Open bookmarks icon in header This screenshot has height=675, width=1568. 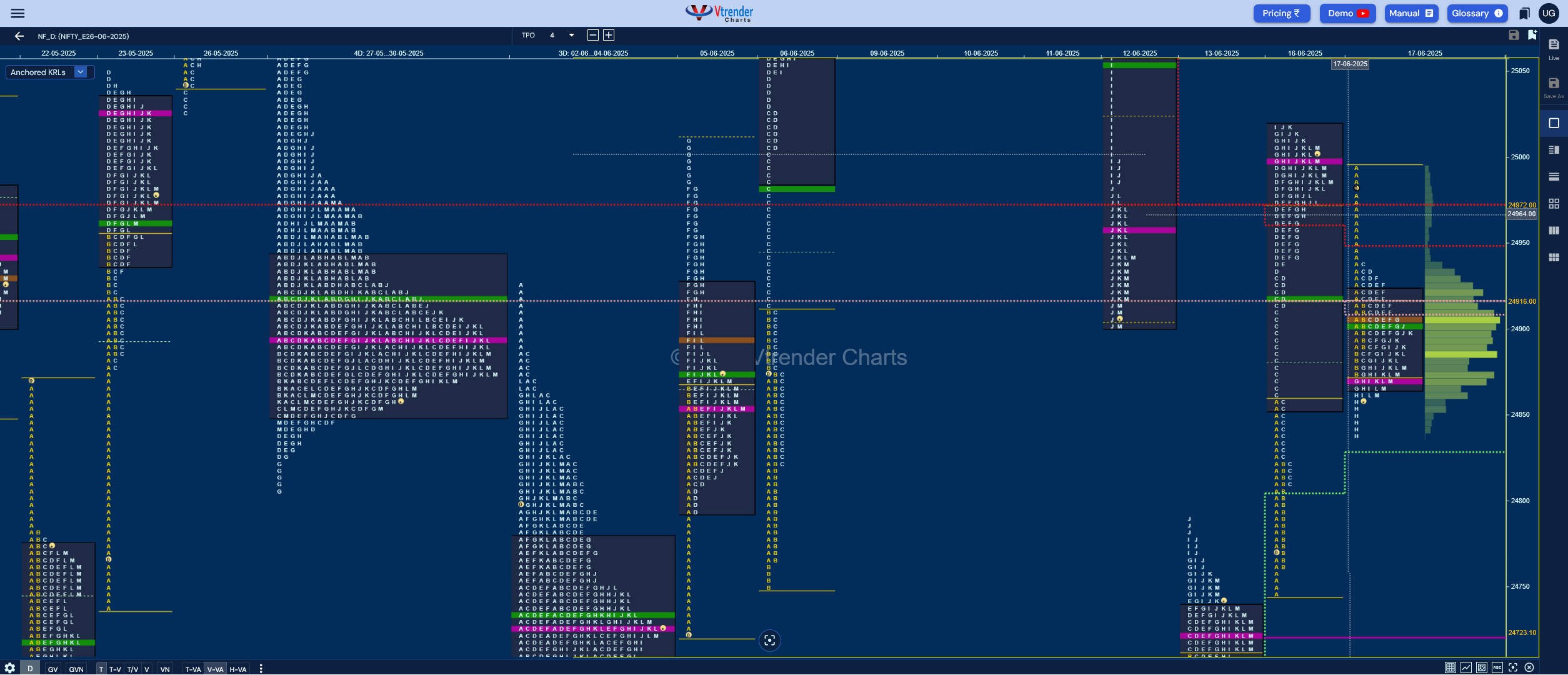[x=1525, y=13]
